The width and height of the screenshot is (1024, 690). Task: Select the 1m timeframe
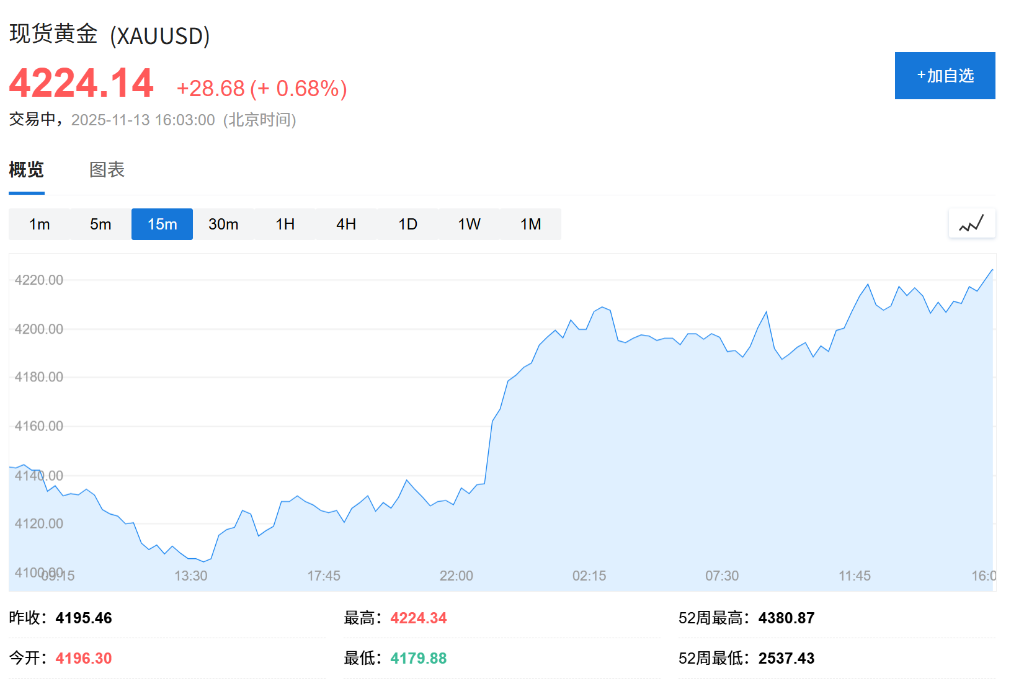coord(39,224)
